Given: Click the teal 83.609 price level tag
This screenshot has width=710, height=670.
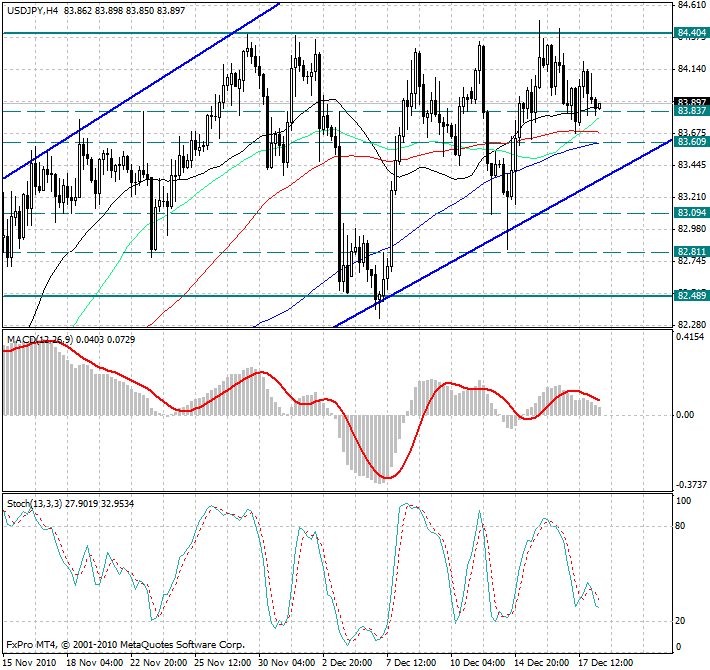Looking at the screenshot, I should 691,142.
